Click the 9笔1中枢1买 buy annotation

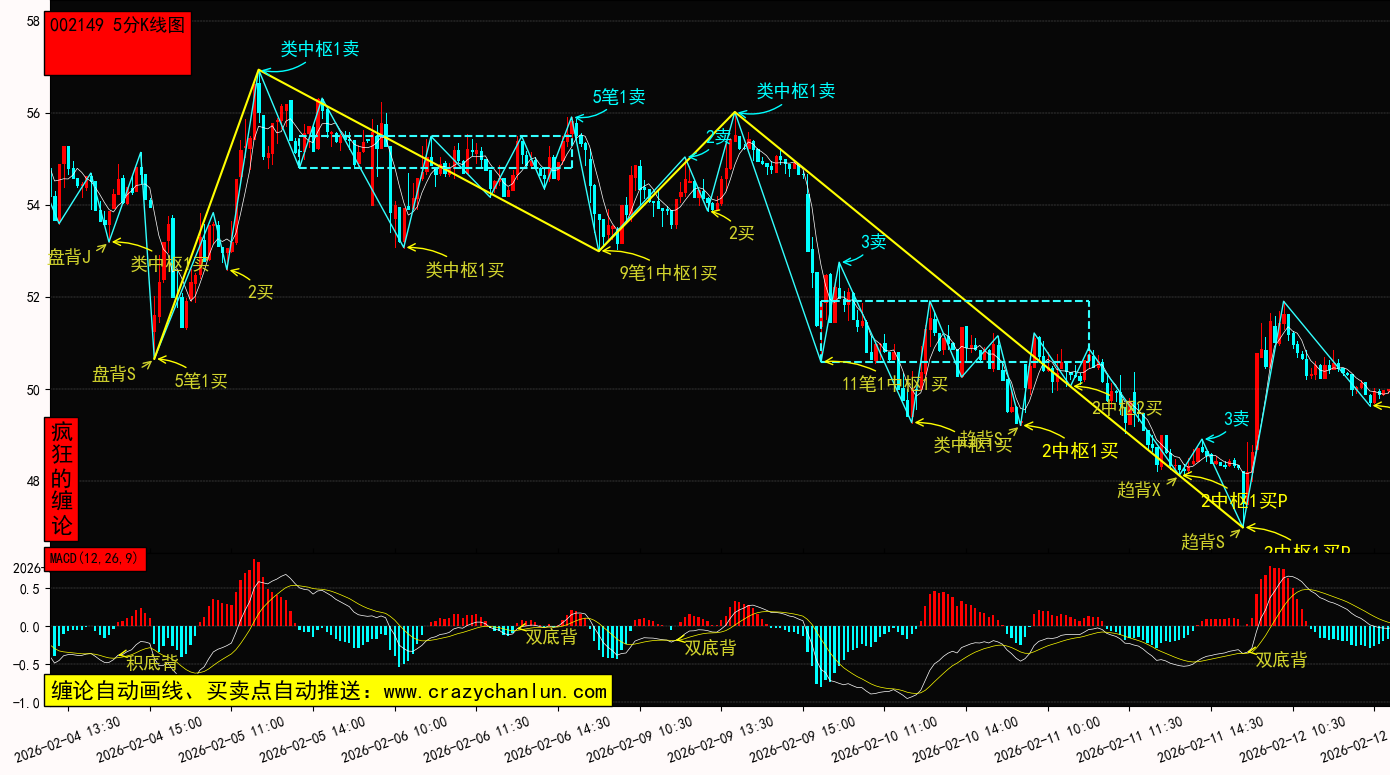668,272
